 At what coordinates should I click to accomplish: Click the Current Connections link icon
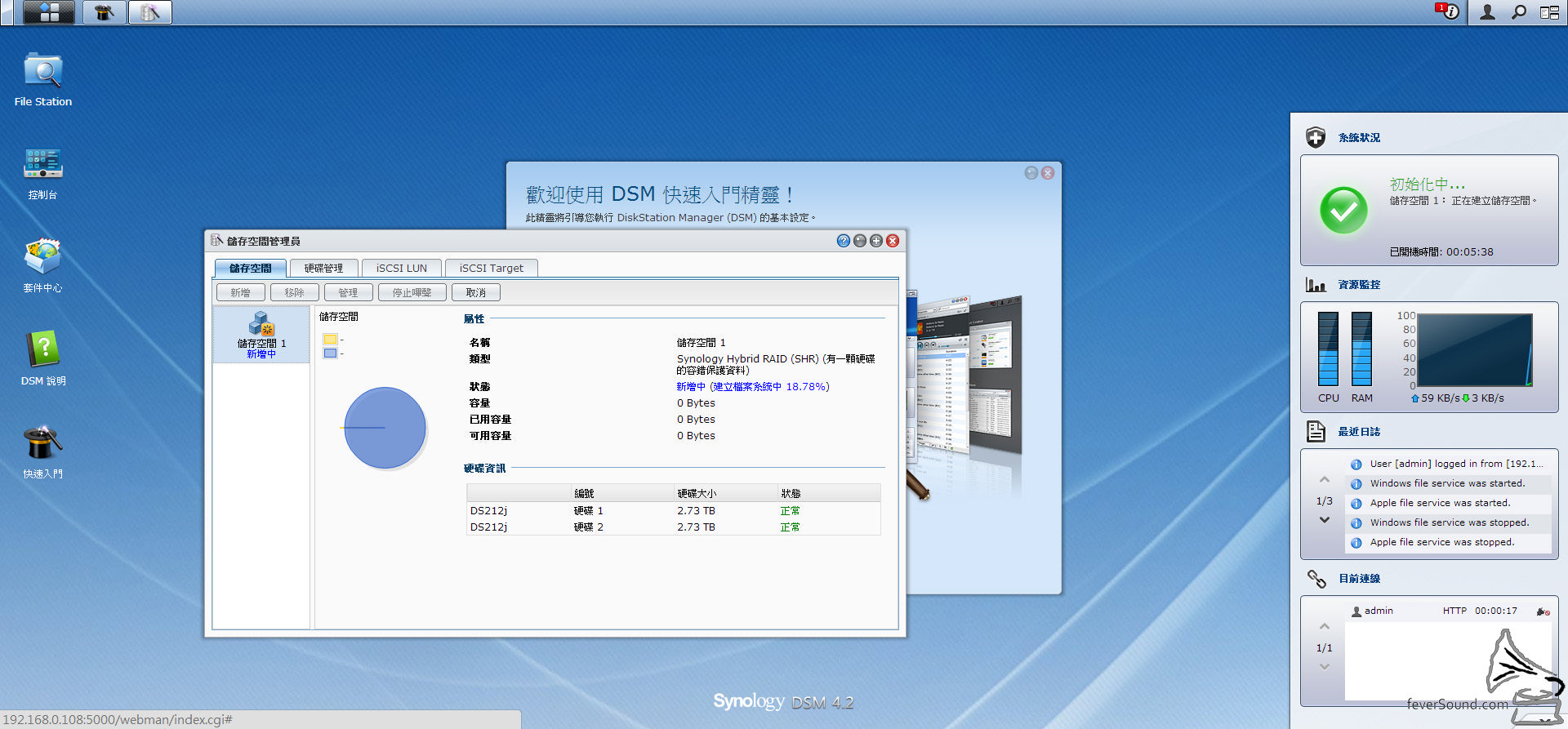click(x=1316, y=579)
